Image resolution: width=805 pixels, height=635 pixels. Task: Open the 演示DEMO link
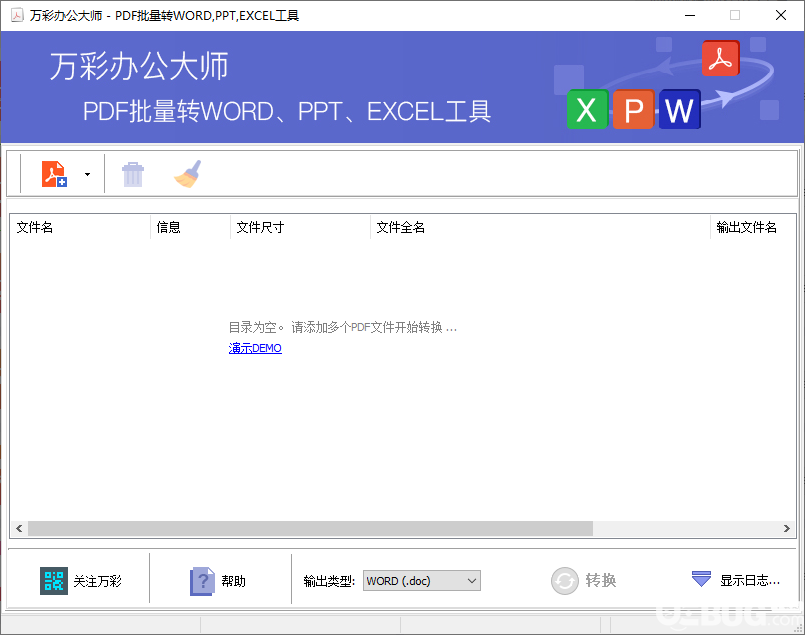click(x=255, y=348)
